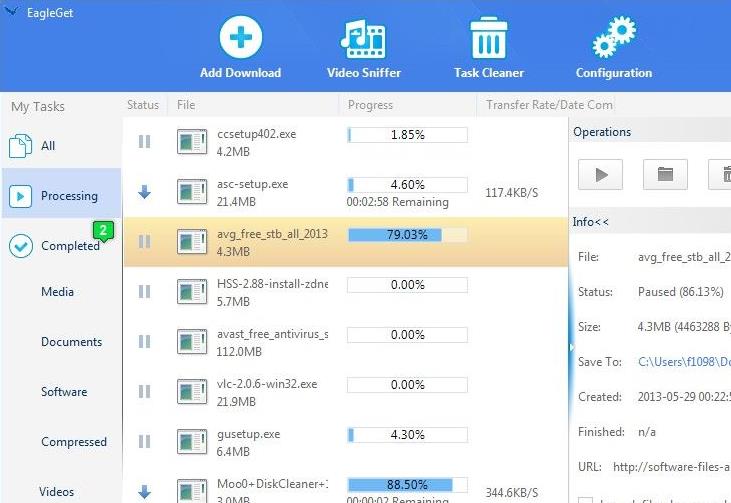Select the ccsetup402.exe file name
This screenshot has height=503, width=731.
[256, 134]
